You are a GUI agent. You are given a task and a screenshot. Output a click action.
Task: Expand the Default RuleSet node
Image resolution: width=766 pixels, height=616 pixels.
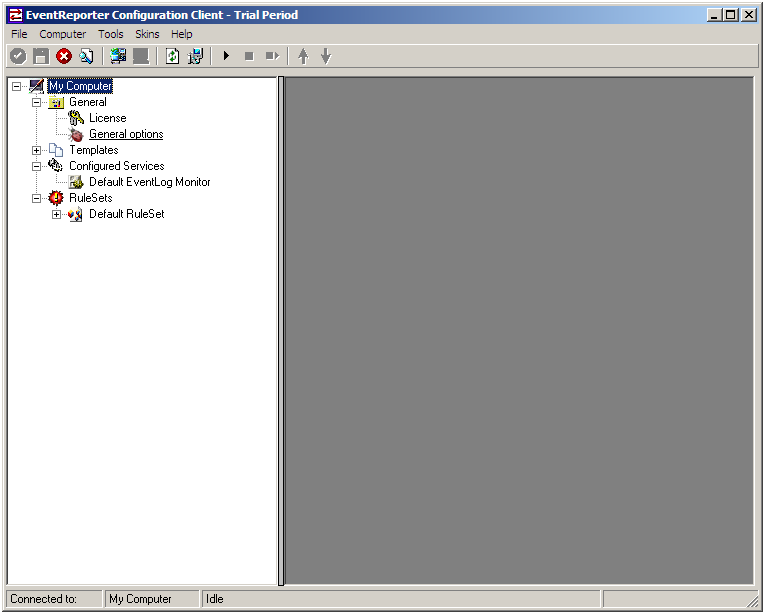click(x=57, y=214)
